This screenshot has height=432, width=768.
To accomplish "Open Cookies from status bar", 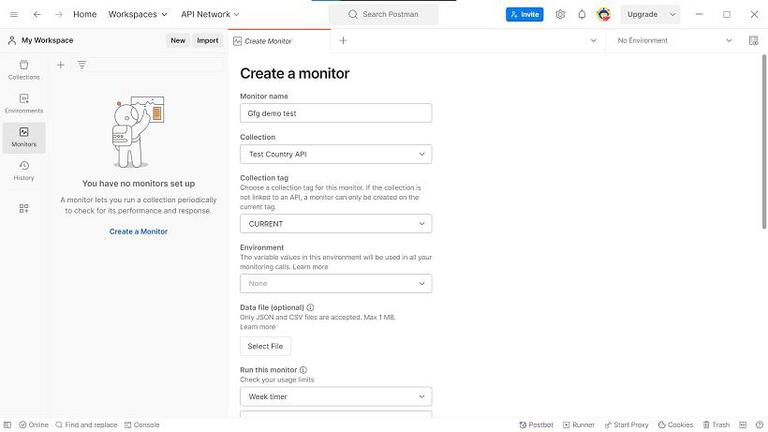I will click(x=675, y=425).
